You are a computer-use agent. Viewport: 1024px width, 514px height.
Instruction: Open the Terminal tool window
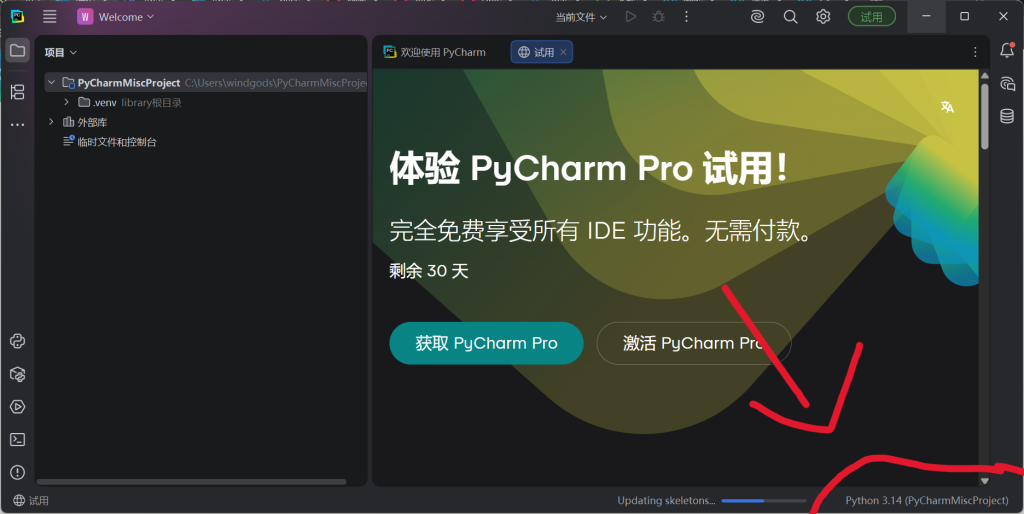coord(17,439)
